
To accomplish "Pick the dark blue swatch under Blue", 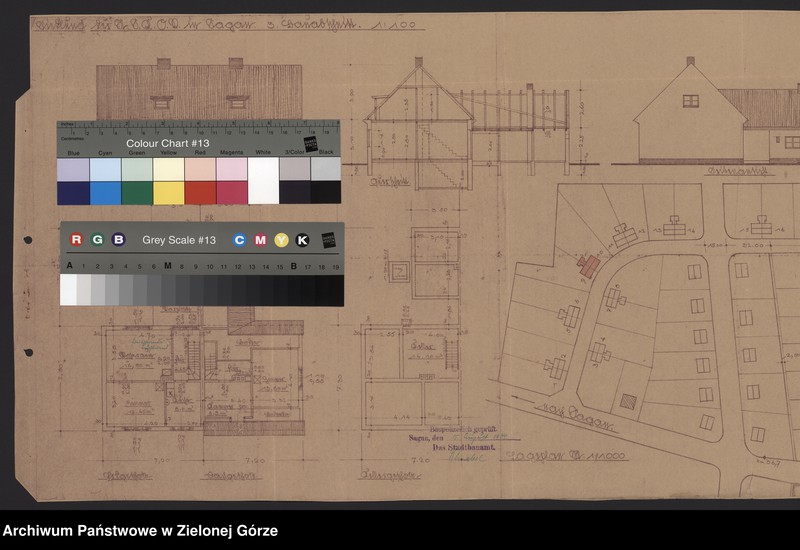I will [73, 193].
